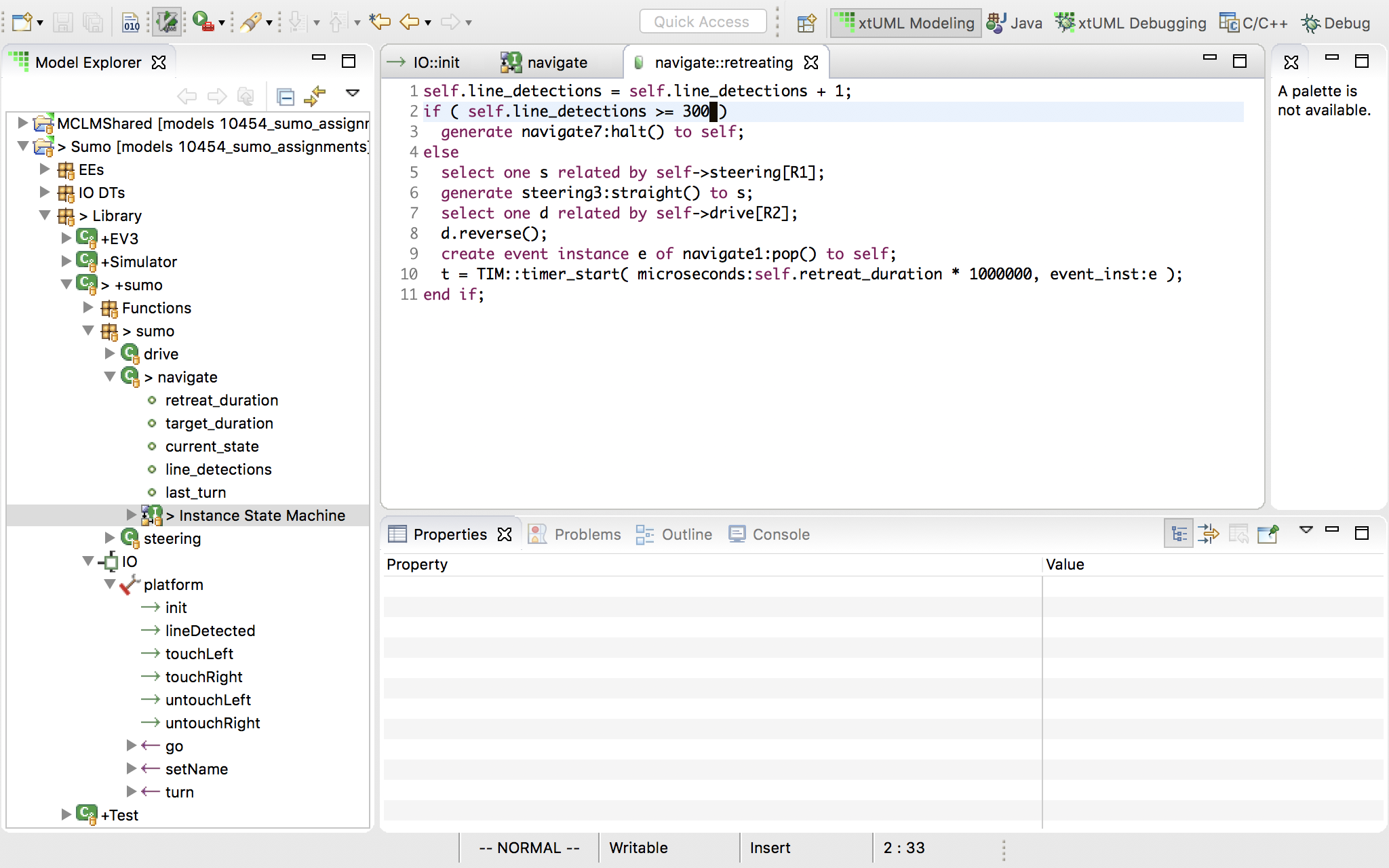The width and height of the screenshot is (1389, 868).
Task: Select the Properties tab
Action: [x=450, y=534]
